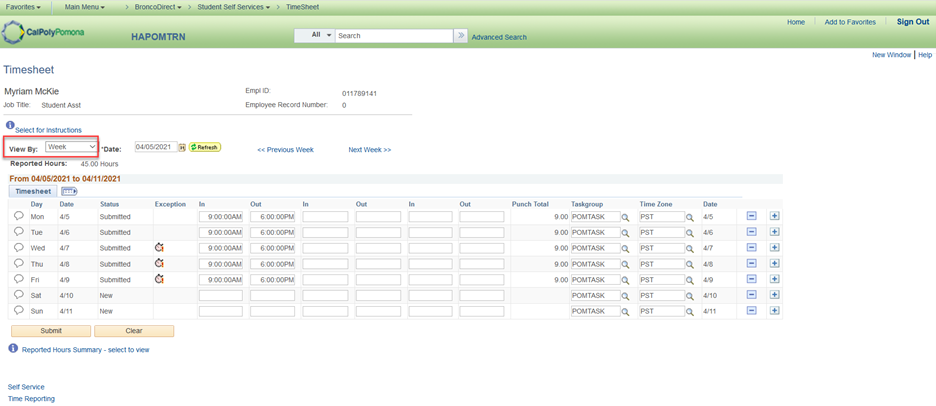Click the Search text field
This screenshot has height=406, width=936.
[x=394, y=36]
